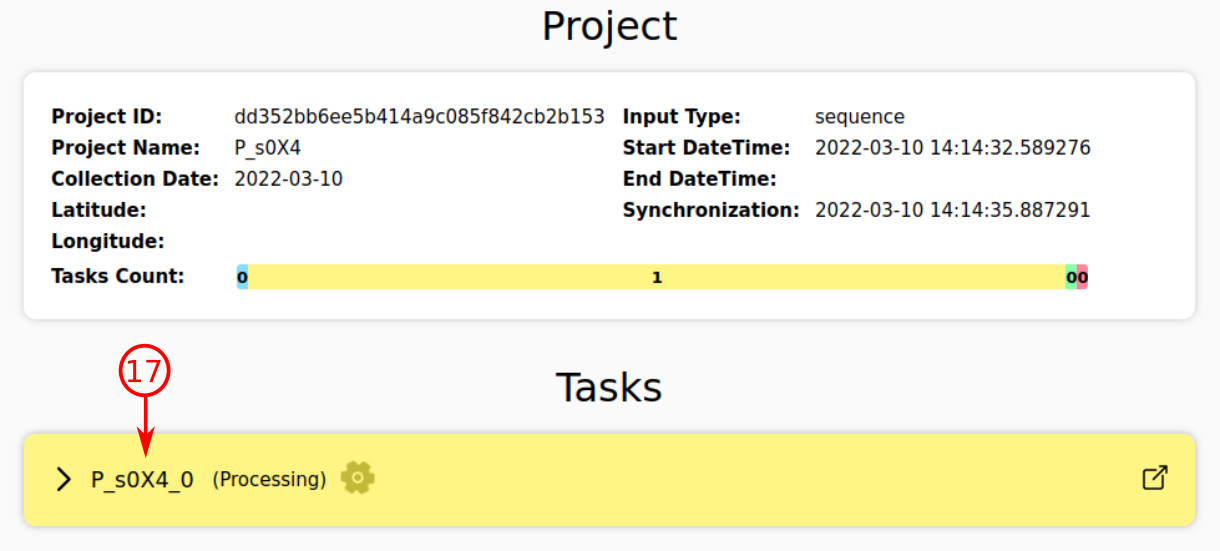
Task: Click the Tasks Count label
Action: click(118, 276)
